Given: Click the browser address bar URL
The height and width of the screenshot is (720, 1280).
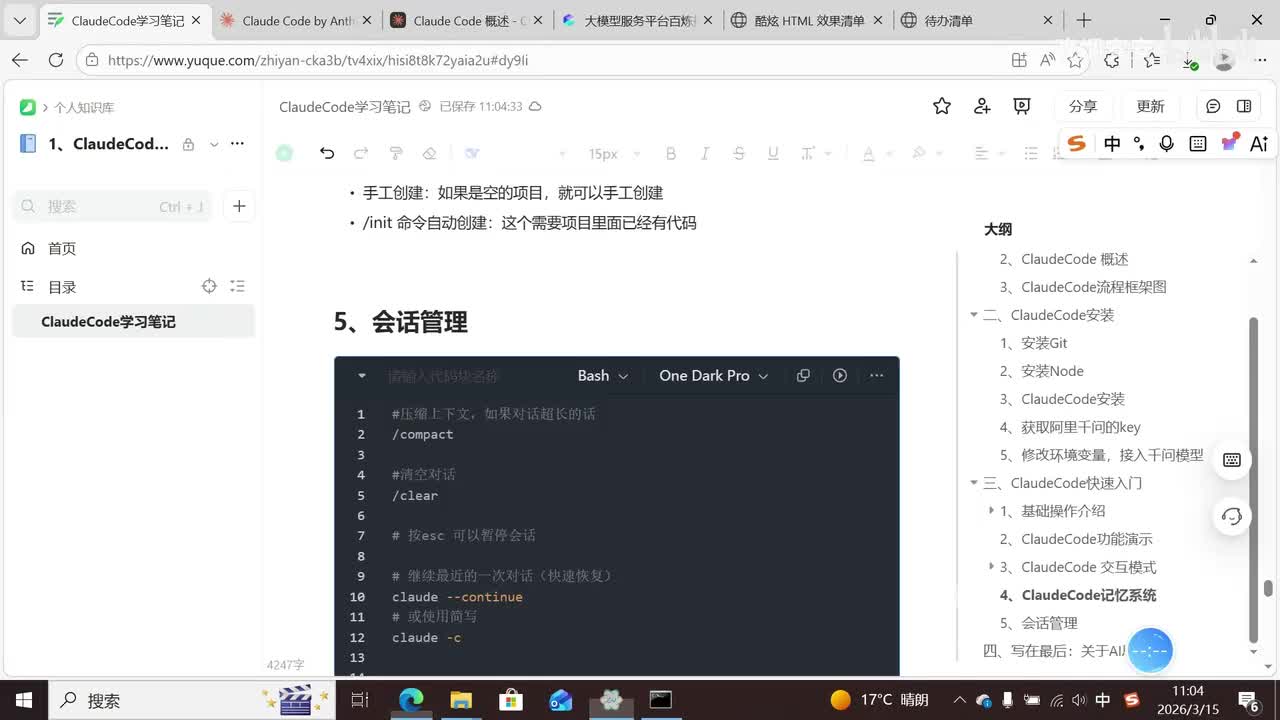Looking at the screenshot, I should pos(318,60).
